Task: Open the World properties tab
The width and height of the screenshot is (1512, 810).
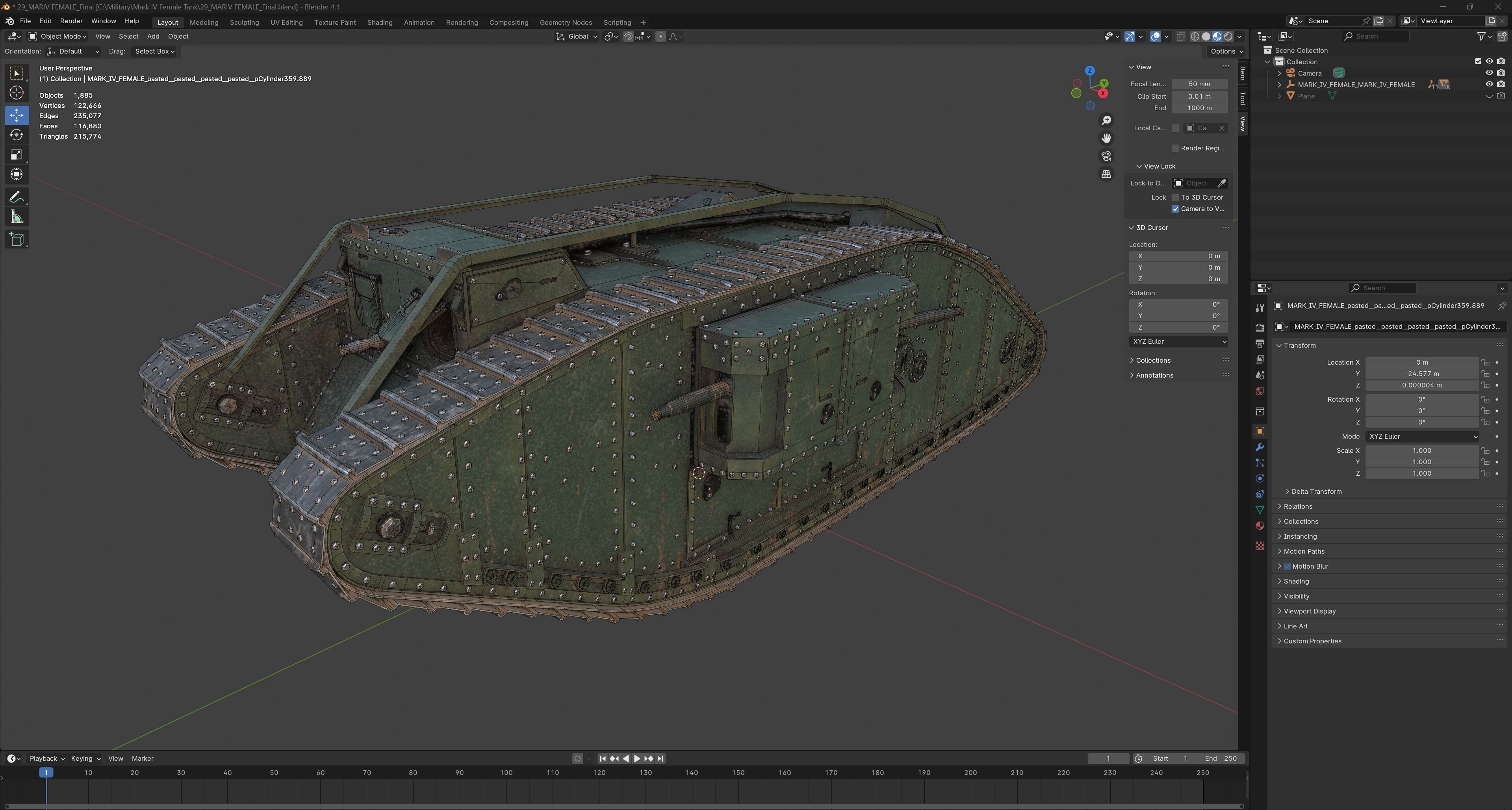Action: tap(1260, 391)
